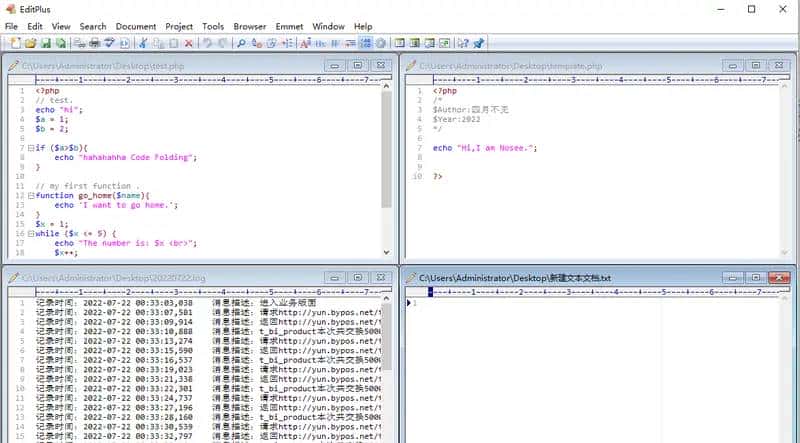Viewport: 800px width, 443px height.
Task: Click the scroll-up arrow in test.php window
Action: tap(386, 86)
